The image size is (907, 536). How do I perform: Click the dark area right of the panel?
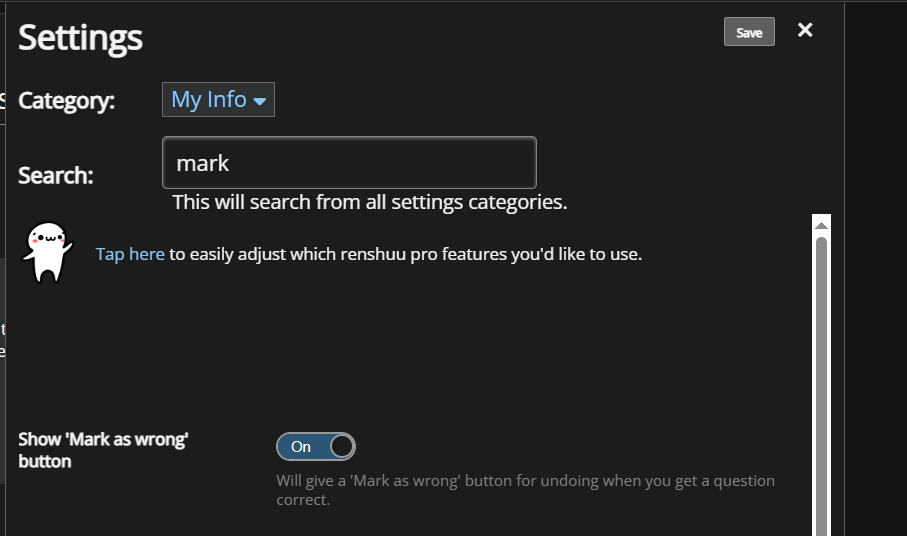(876, 266)
